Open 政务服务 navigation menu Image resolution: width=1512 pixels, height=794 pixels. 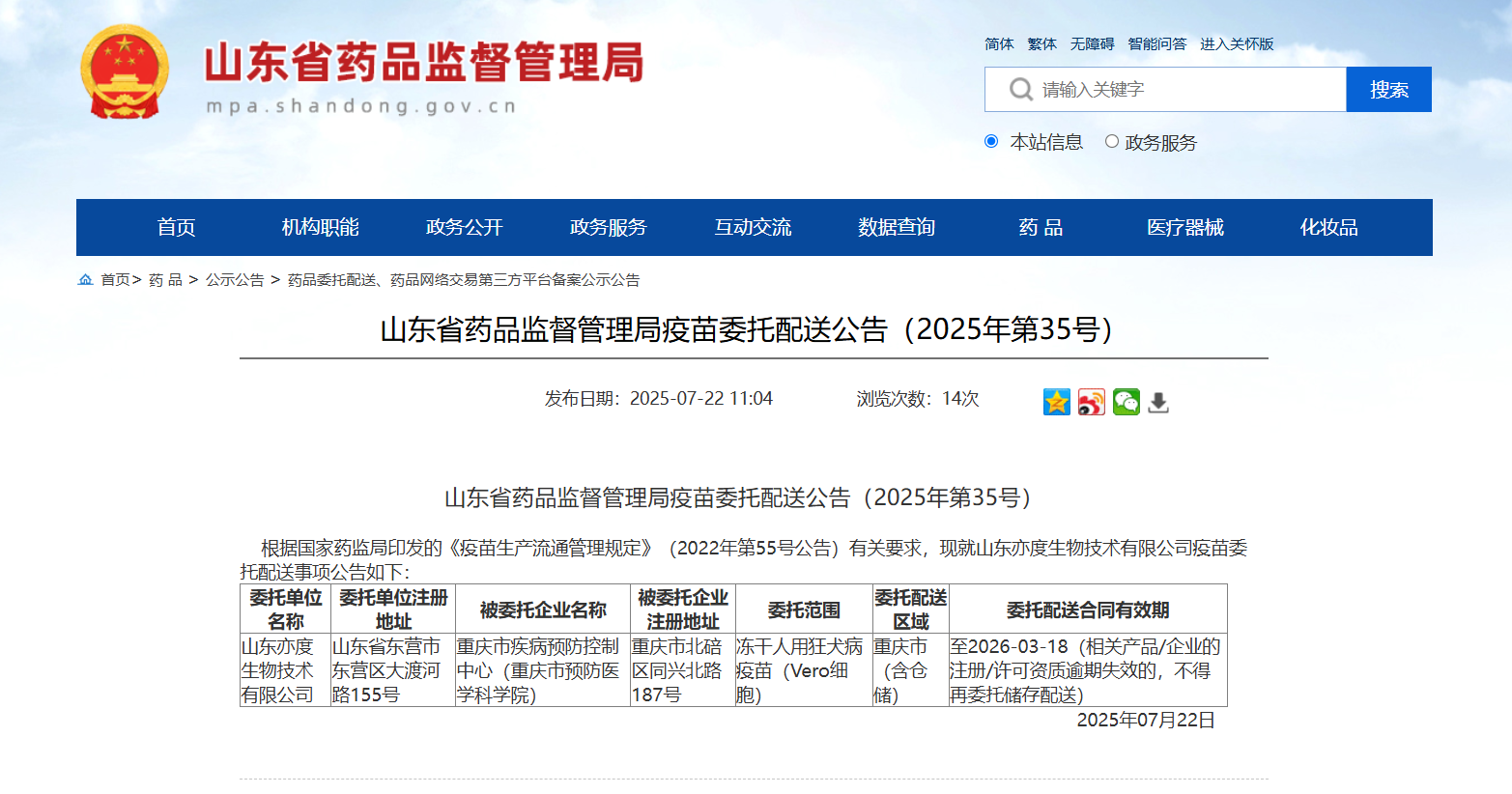[x=609, y=227]
